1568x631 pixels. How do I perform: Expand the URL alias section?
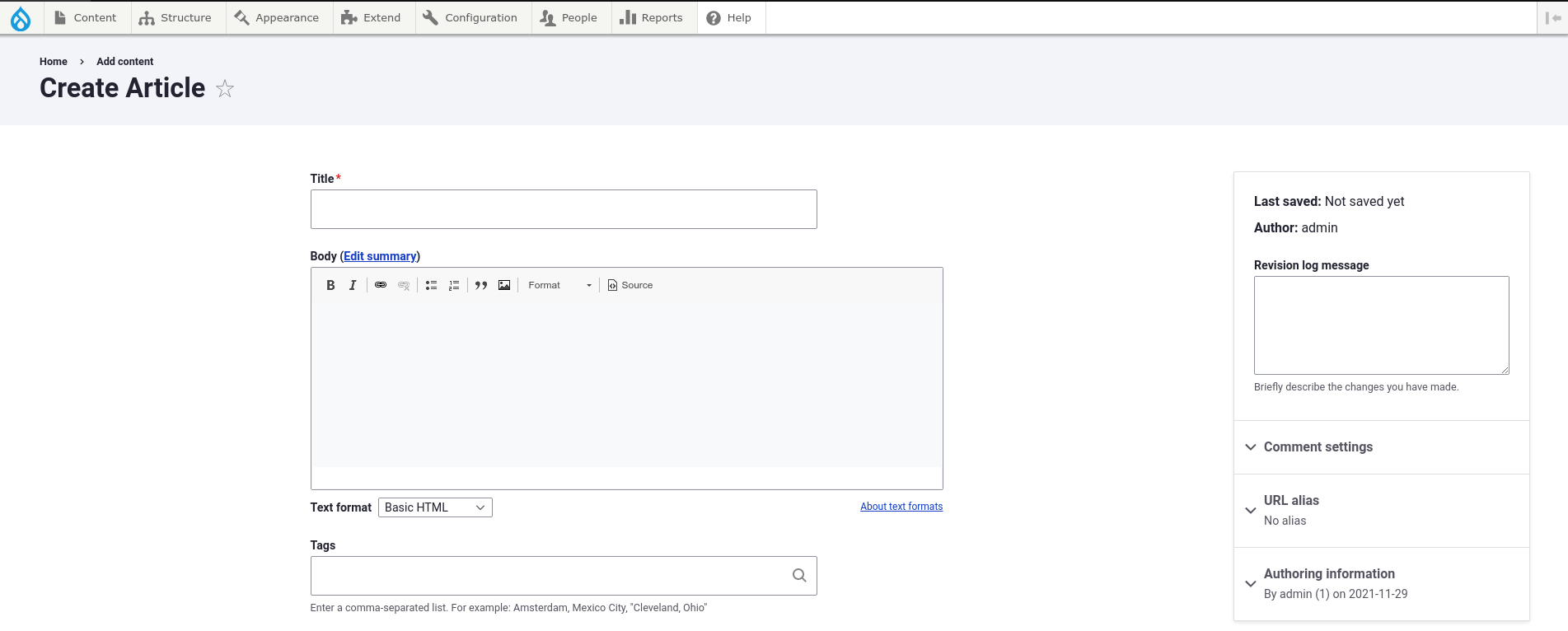[x=1291, y=501]
